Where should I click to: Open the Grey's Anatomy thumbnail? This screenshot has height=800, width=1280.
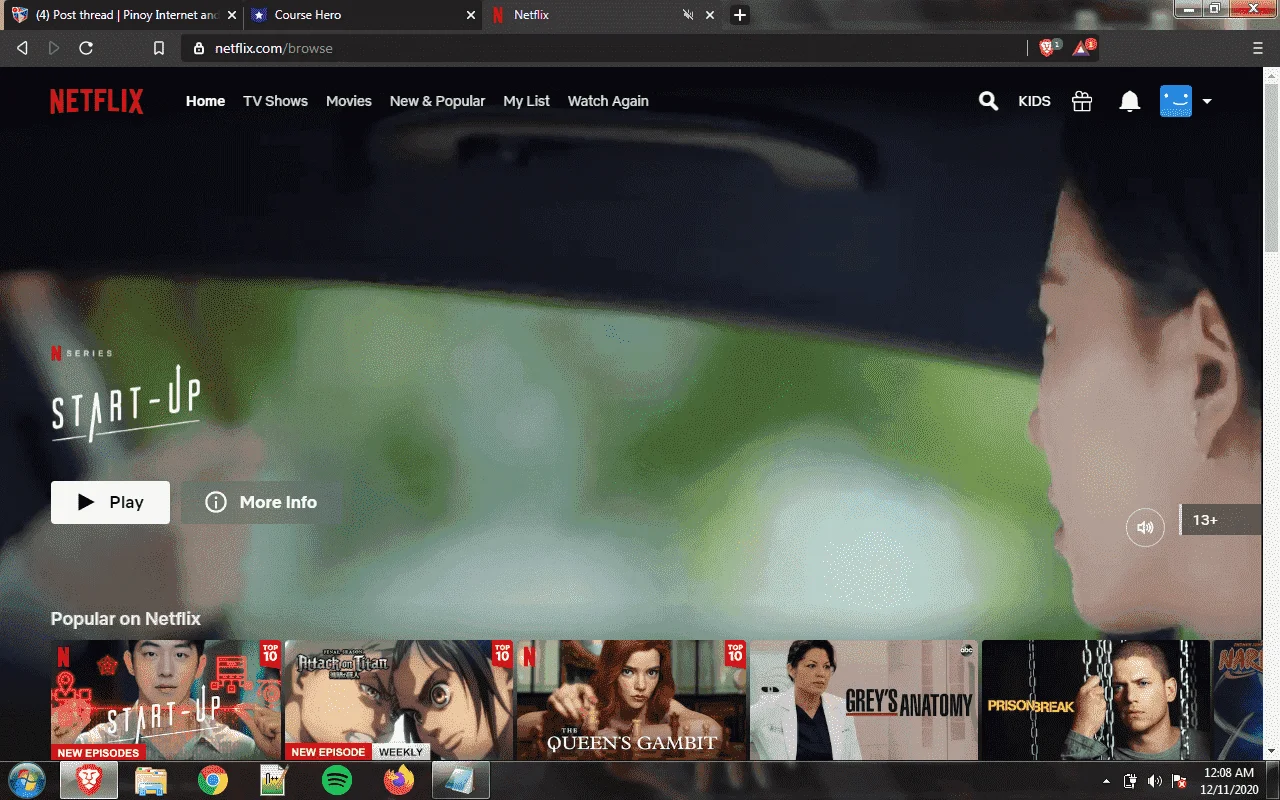[864, 700]
